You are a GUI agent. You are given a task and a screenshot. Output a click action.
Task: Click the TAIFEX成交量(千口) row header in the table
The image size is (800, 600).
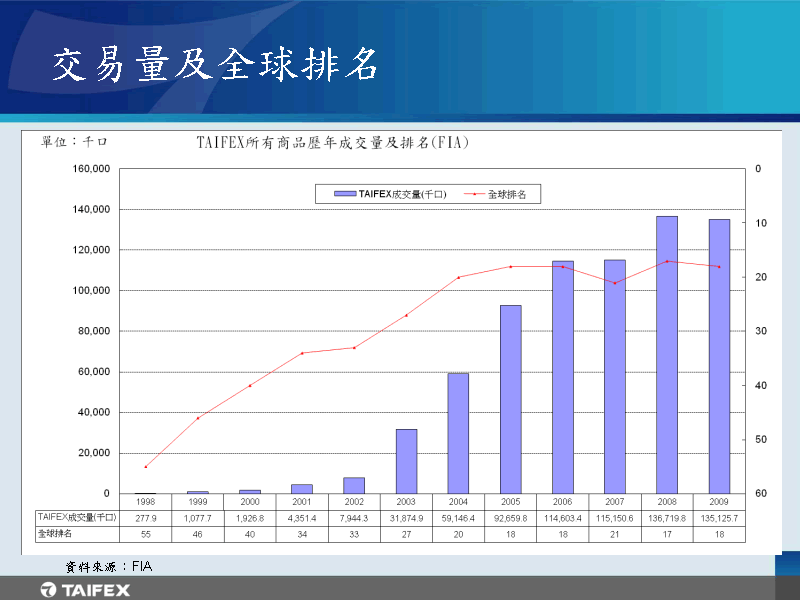77,518
